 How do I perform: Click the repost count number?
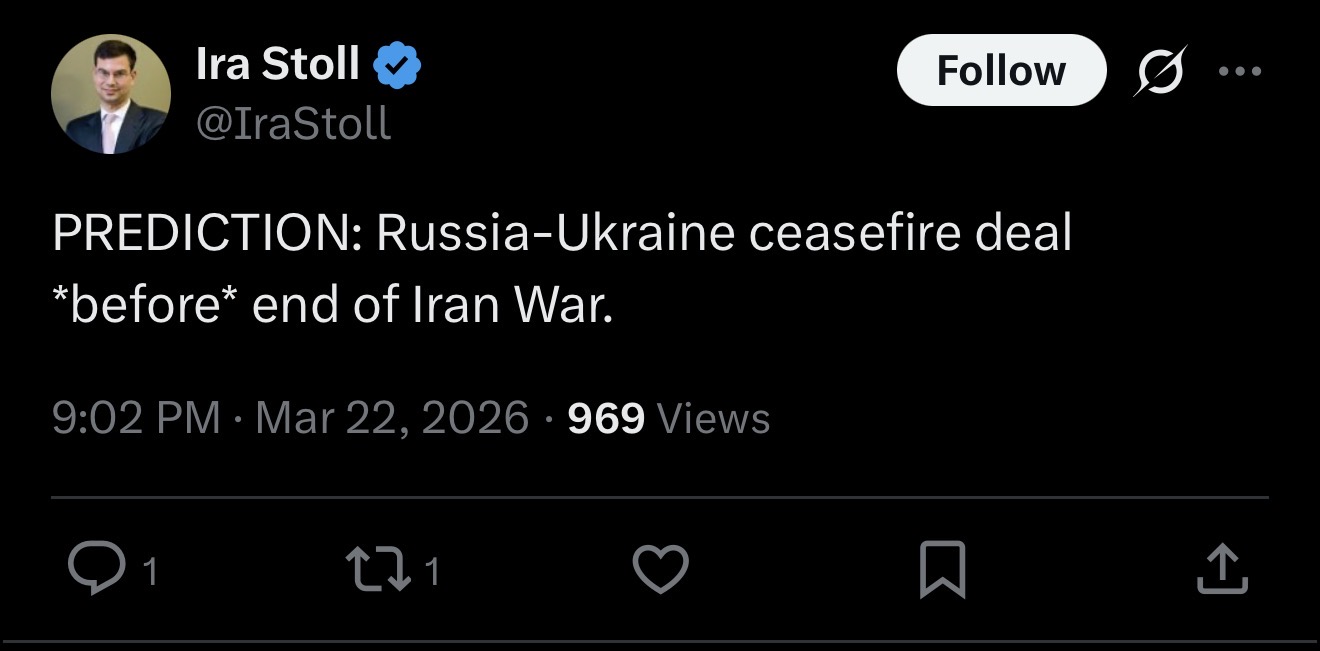coord(431,572)
